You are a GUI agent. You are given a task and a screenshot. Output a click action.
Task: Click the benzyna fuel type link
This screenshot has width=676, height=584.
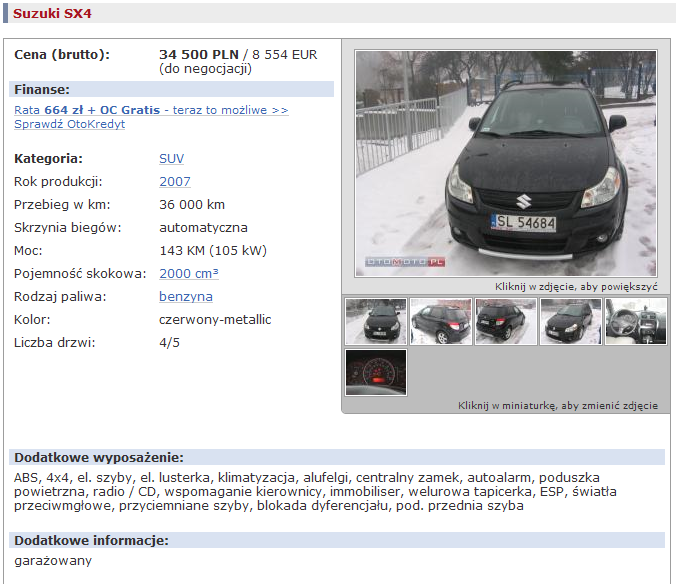186,297
